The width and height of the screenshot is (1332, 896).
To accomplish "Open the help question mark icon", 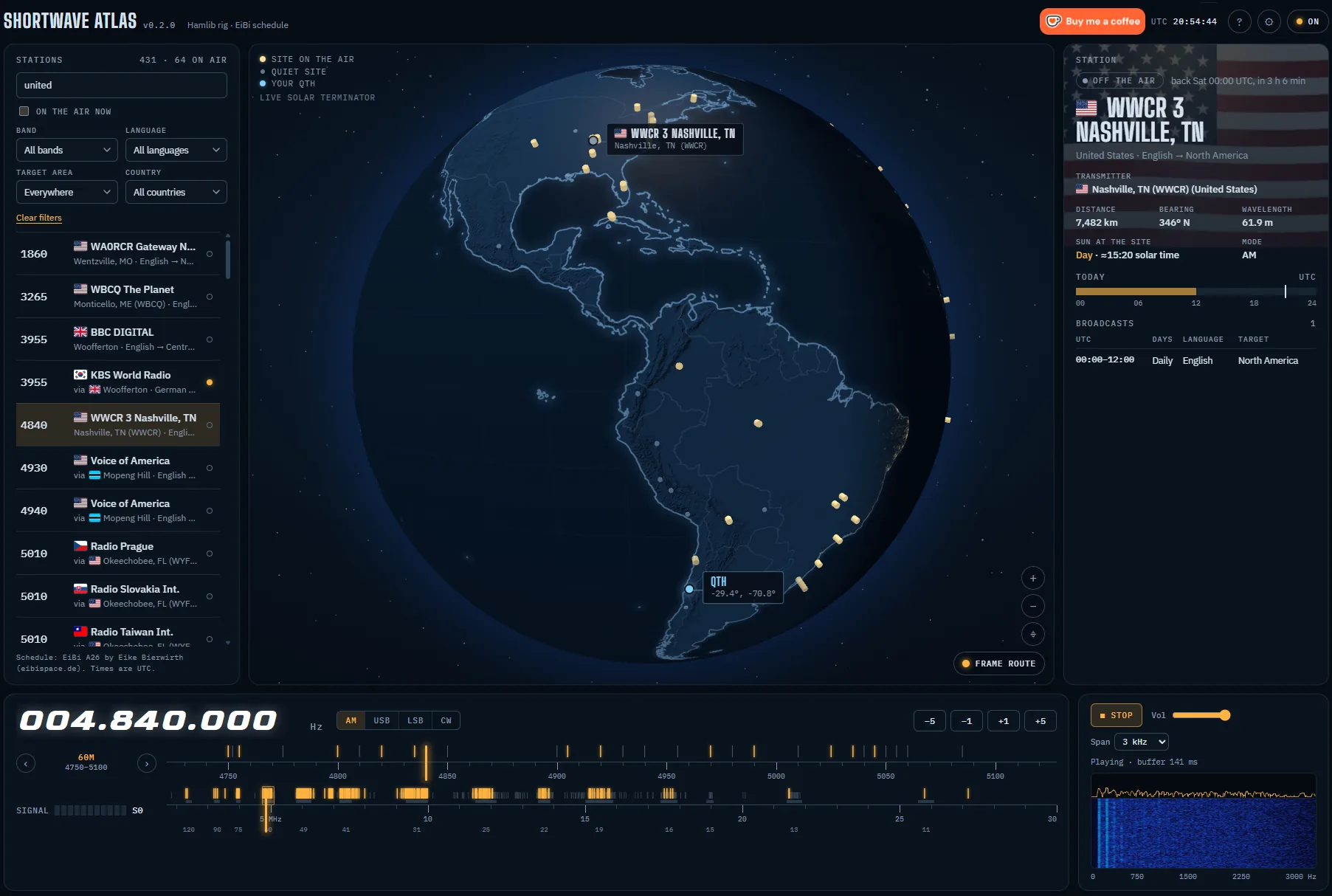I will (x=1239, y=21).
